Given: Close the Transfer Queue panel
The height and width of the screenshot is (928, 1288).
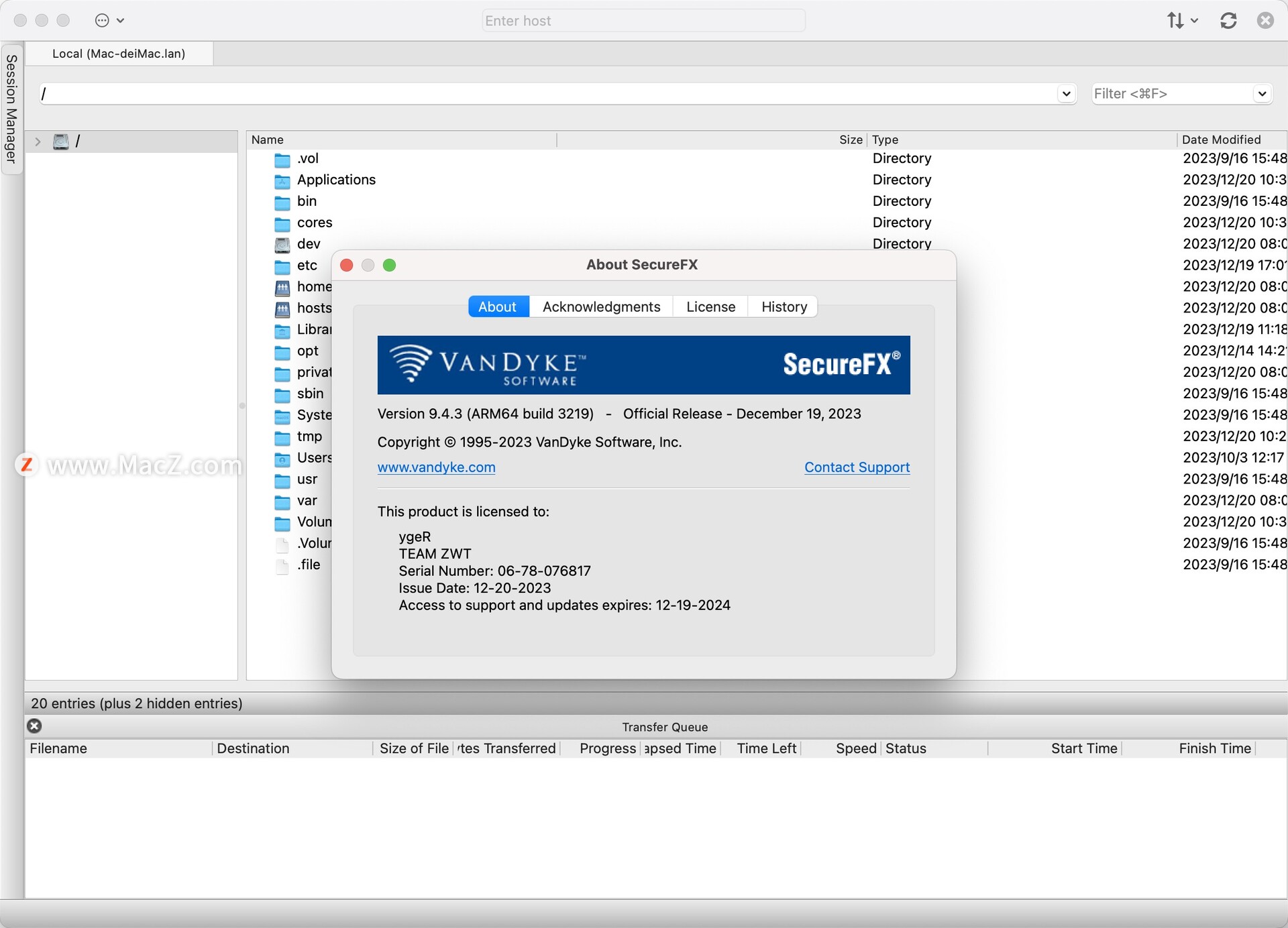Looking at the screenshot, I should pos(34,726).
